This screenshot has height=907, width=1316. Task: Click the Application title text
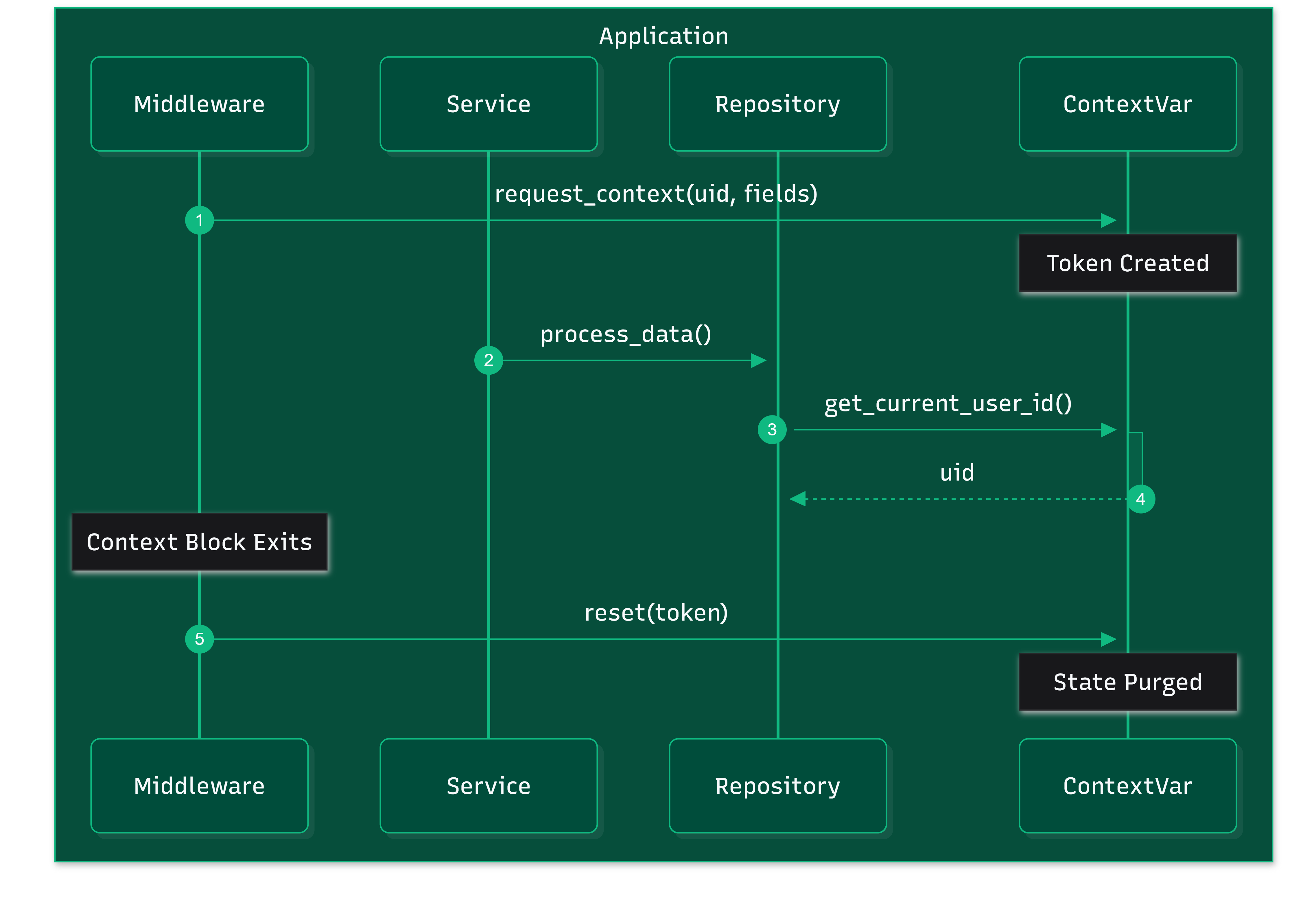[x=663, y=36]
